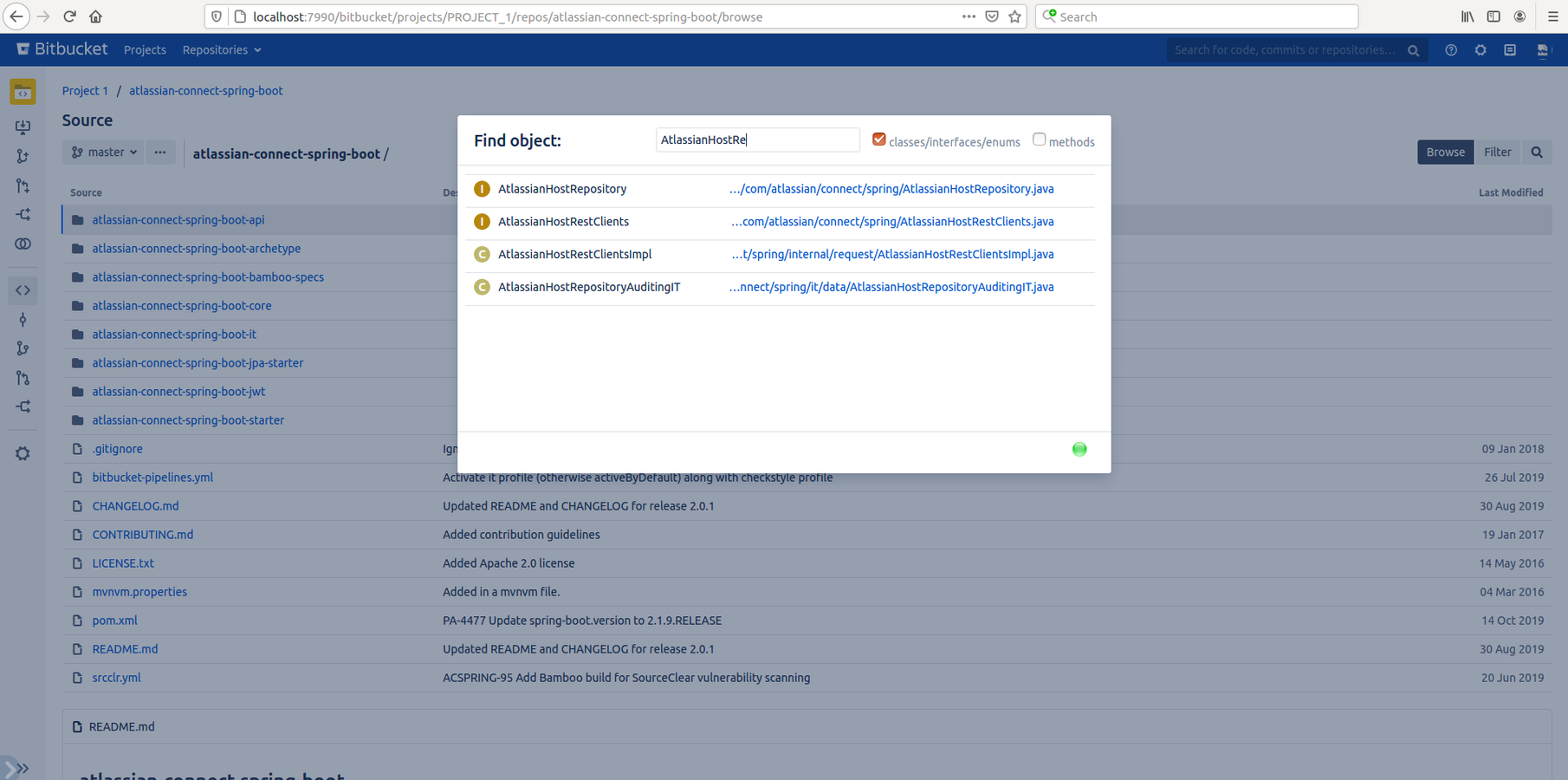Open the Commits icon in the sidebar
This screenshot has height=780, width=1568.
[23, 320]
